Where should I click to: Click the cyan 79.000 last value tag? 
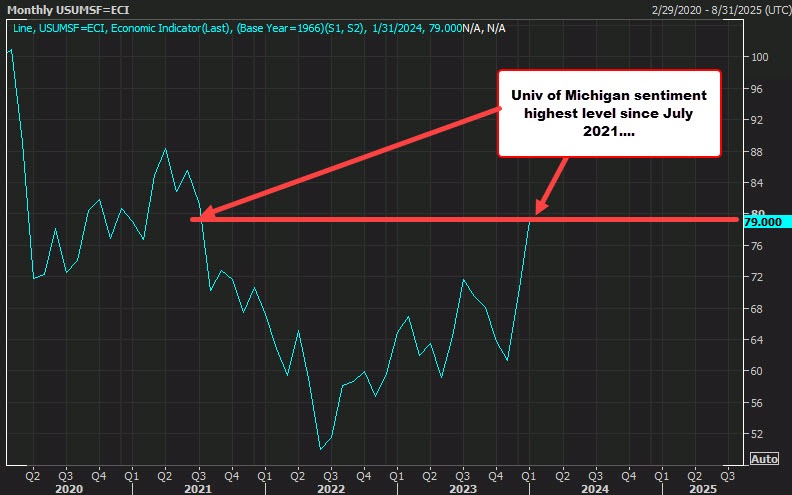click(768, 222)
